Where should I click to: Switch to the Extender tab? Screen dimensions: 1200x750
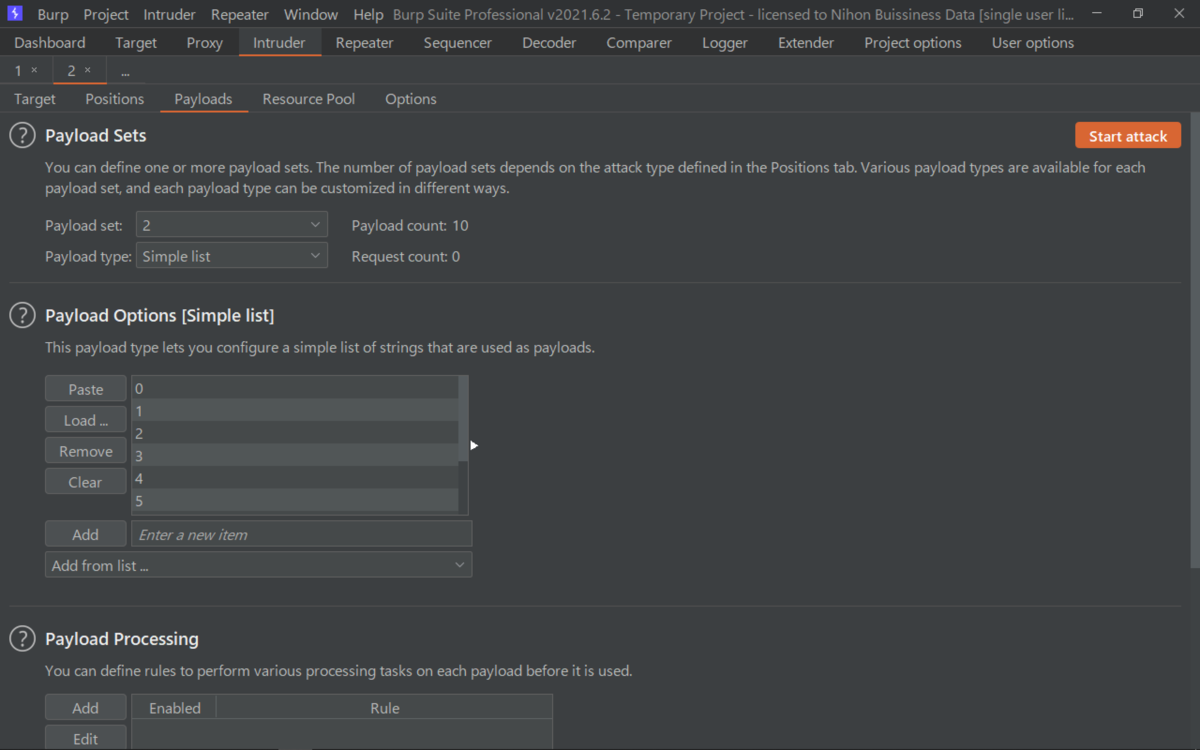(x=806, y=43)
